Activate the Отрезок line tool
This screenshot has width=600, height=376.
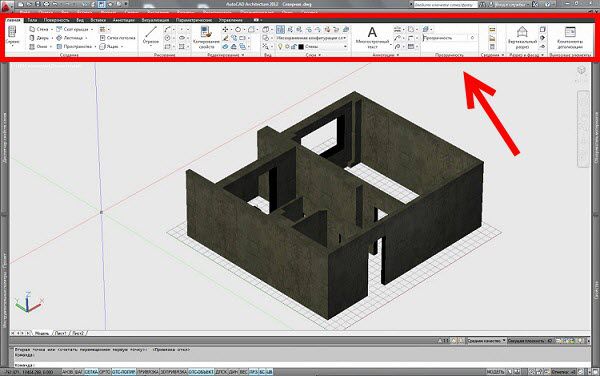151,35
